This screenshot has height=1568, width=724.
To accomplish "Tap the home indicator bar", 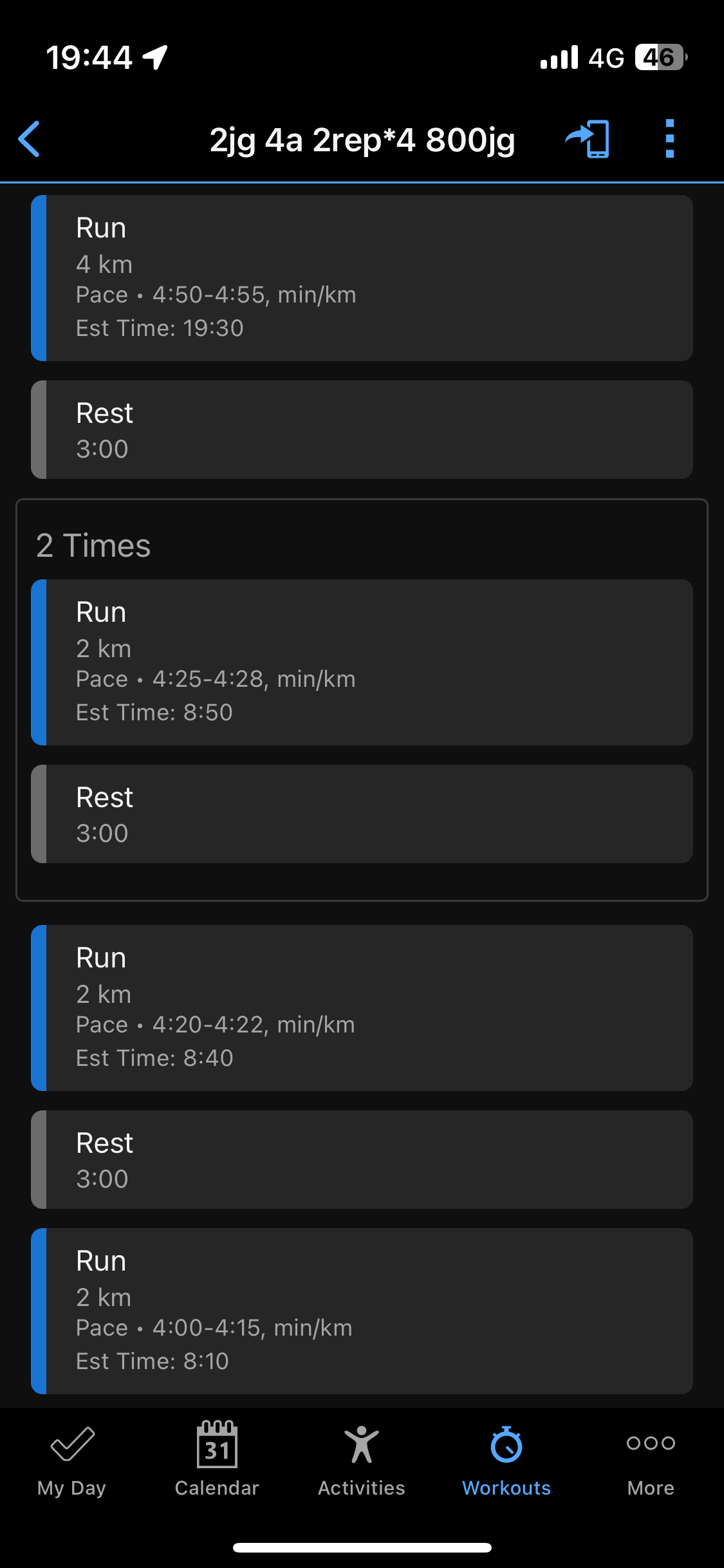I will pyautogui.click(x=362, y=1547).
